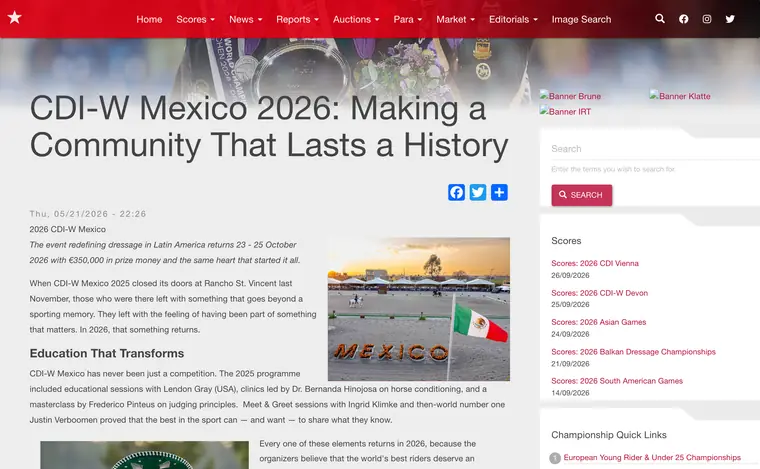Click the date 'Thu, 05/21/2026 - 22:26'
The width and height of the screenshot is (760, 469).
(88, 214)
